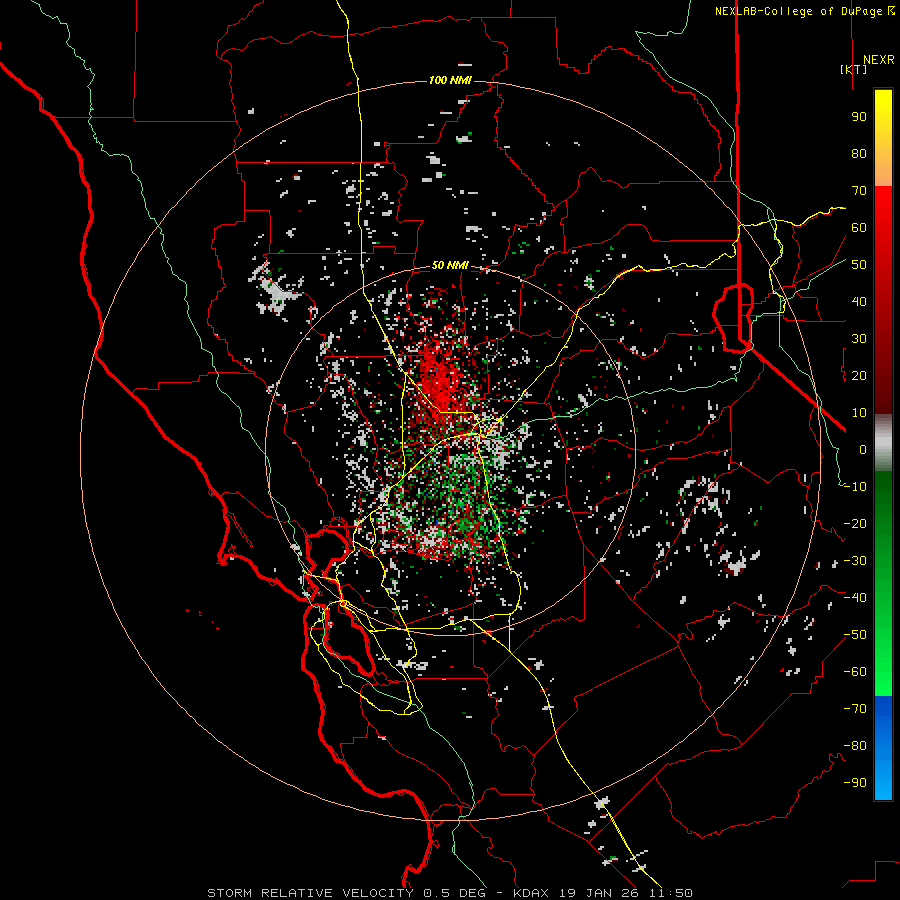This screenshot has height=900, width=900.
Task: Click the -80 value on the velocity scale
Action: pyautogui.click(x=855, y=746)
